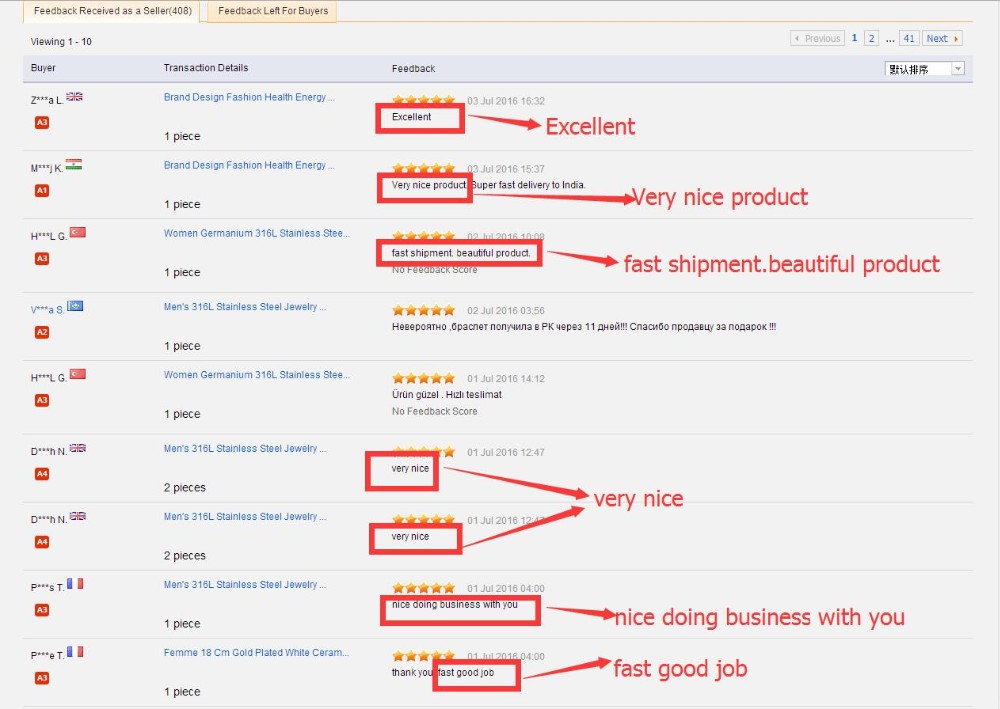Click the A3 badge under Z***a L.

pyautogui.click(x=42, y=122)
